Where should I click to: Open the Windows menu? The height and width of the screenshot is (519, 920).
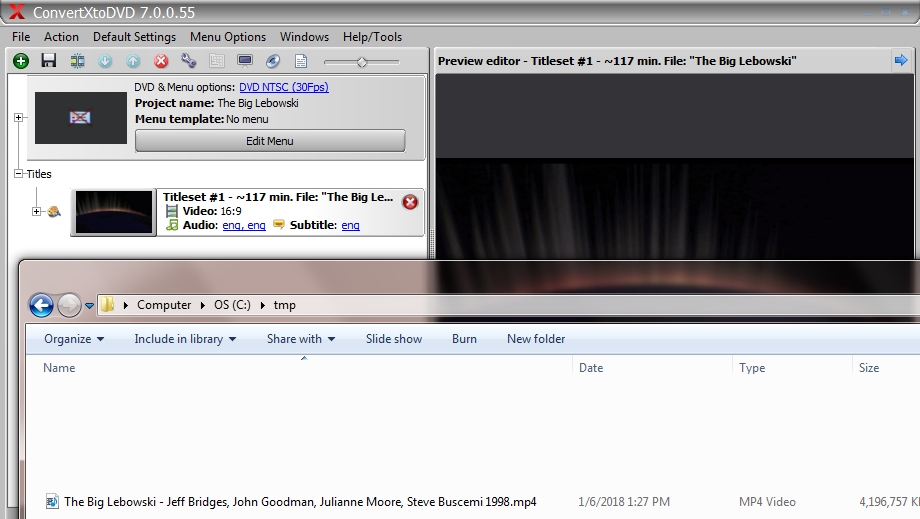304,36
